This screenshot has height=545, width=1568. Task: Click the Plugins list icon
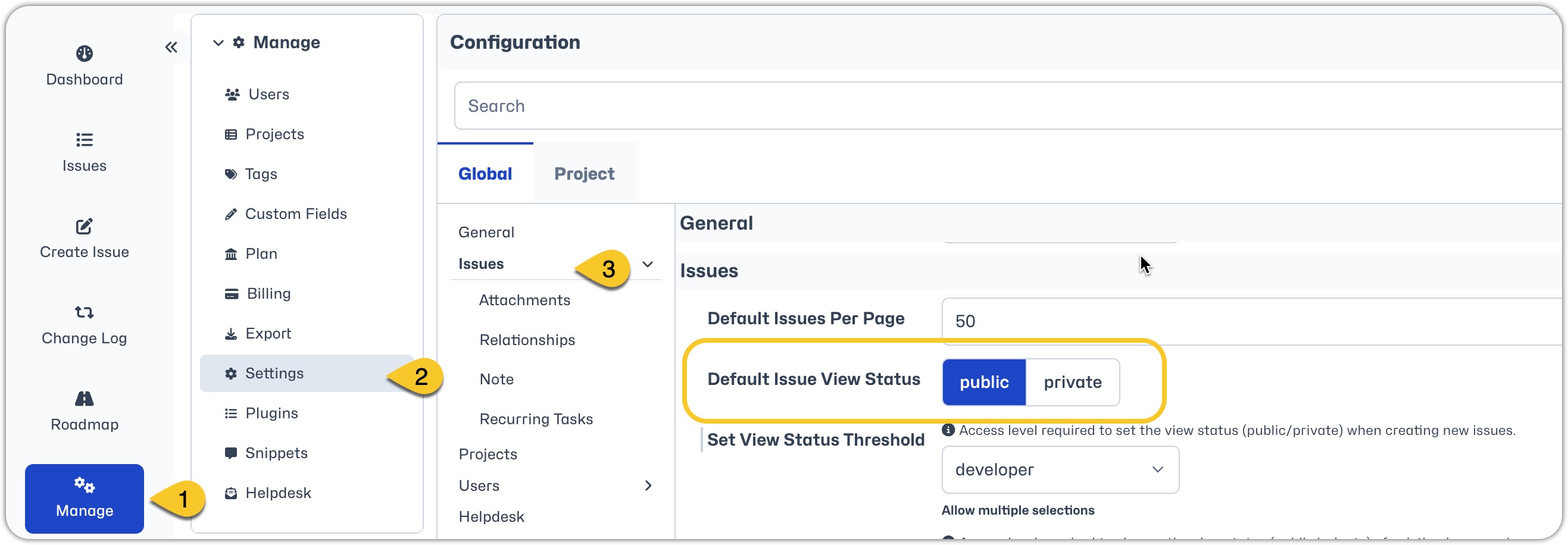[x=231, y=414]
